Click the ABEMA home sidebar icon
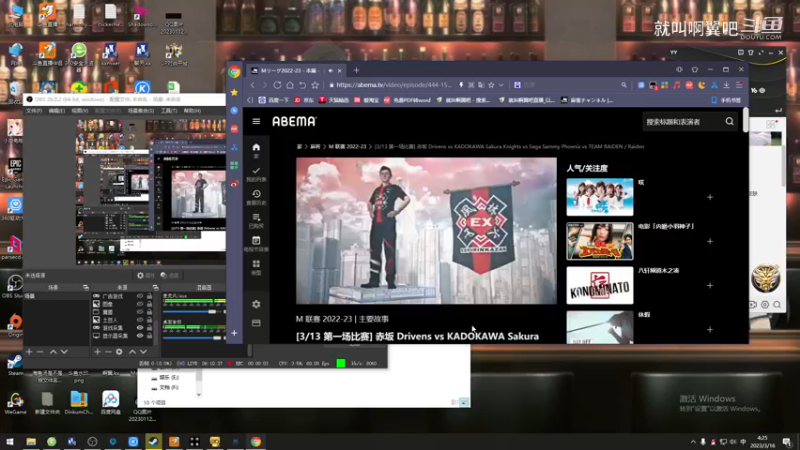Screen dimensions: 800x450 [256, 147]
